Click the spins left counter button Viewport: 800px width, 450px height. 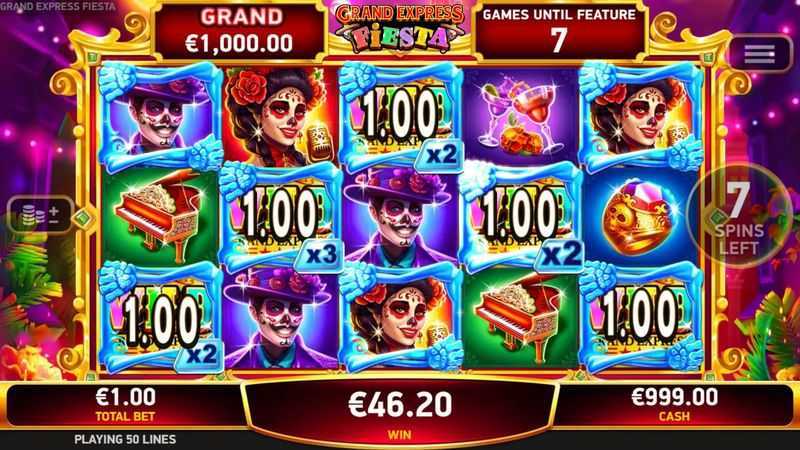point(739,216)
